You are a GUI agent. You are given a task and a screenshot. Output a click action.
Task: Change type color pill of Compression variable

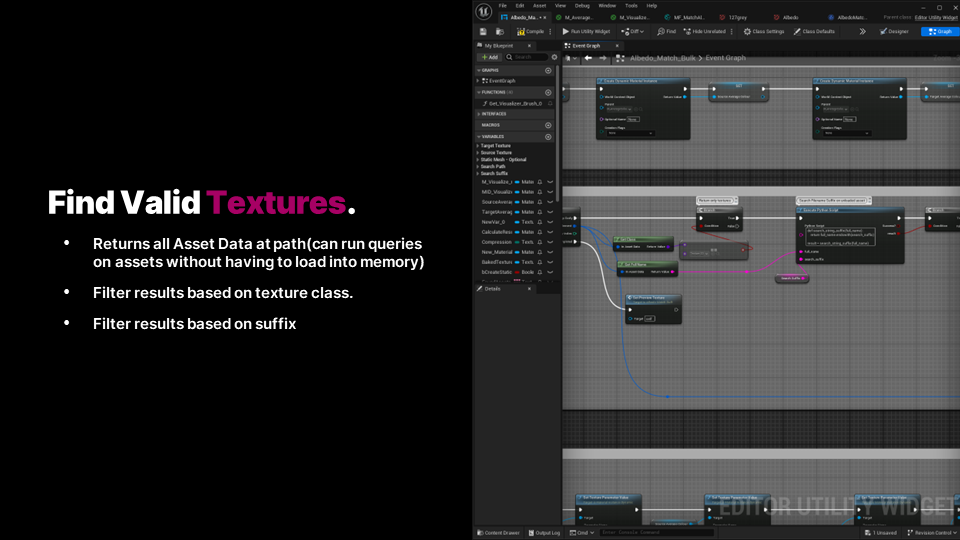tap(517, 242)
